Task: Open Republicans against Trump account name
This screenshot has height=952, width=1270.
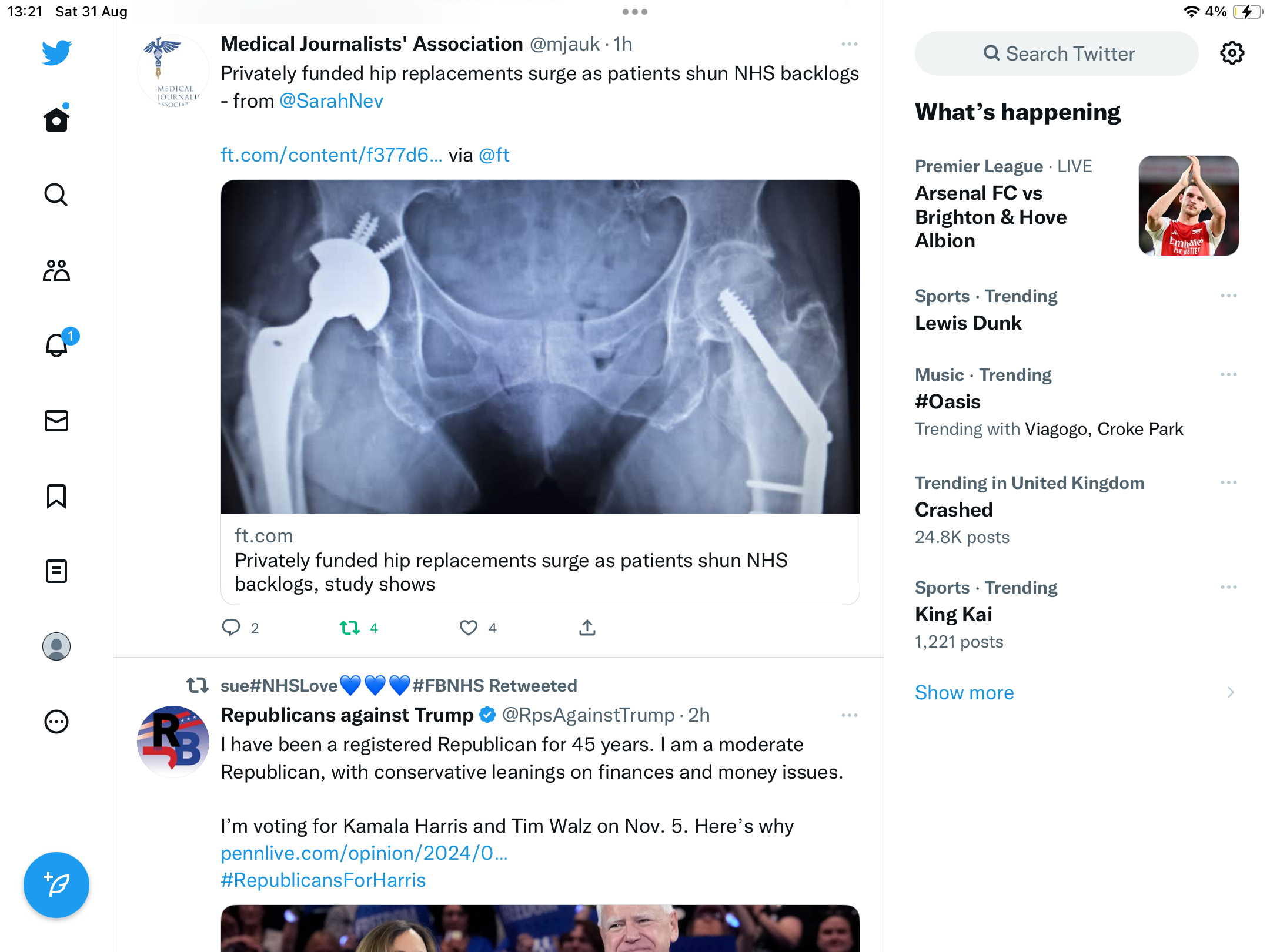Action: coord(347,715)
